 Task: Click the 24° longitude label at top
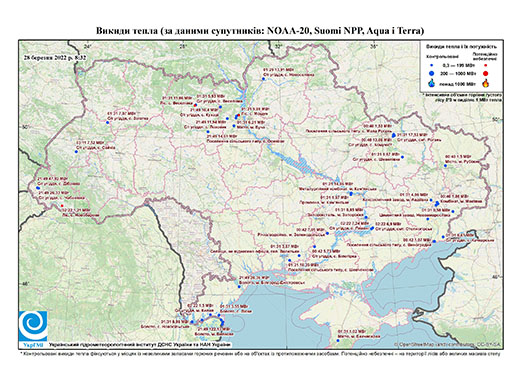click(x=88, y=46)
